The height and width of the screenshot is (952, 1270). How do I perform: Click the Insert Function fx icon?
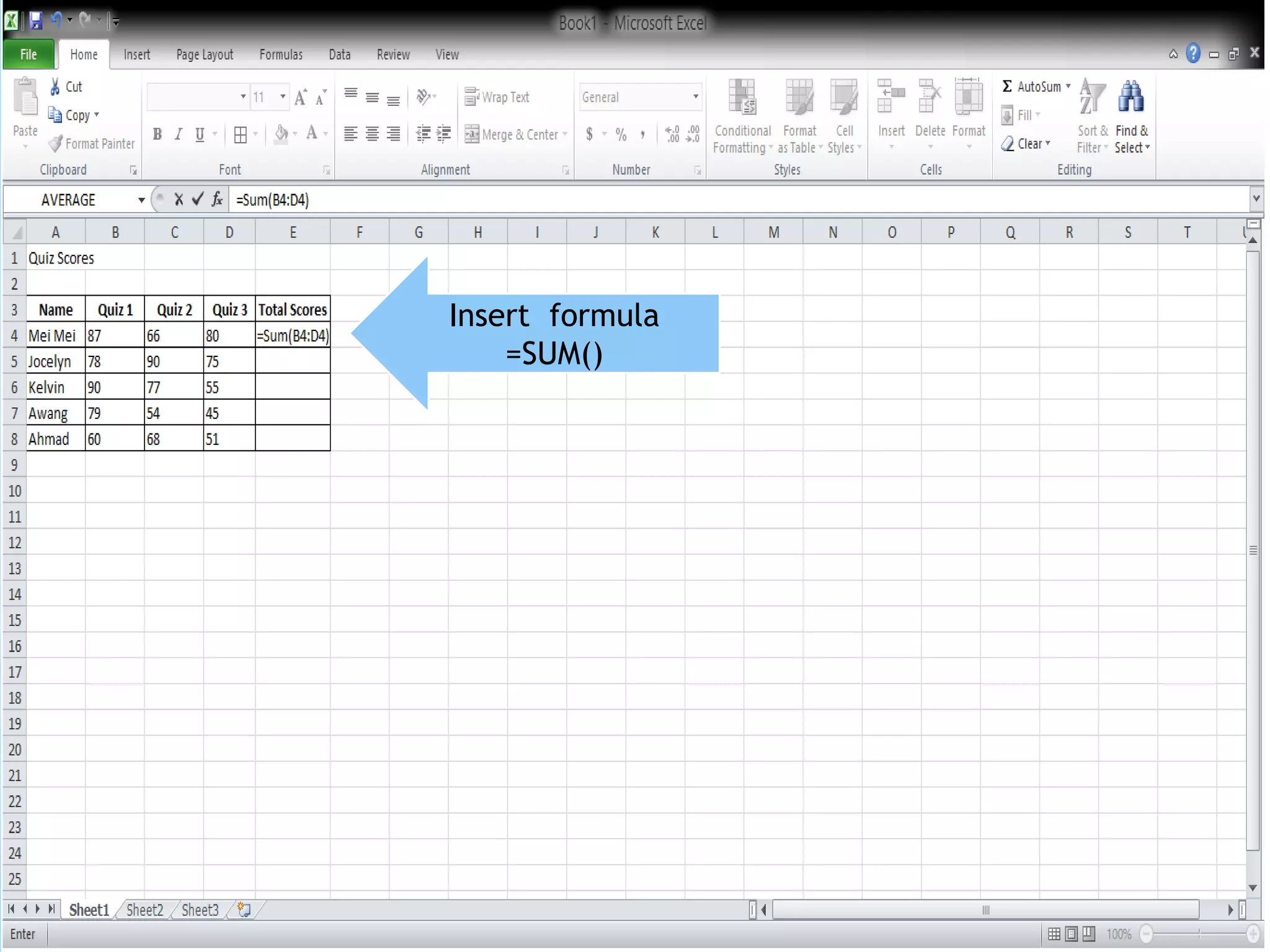[217, 200]
